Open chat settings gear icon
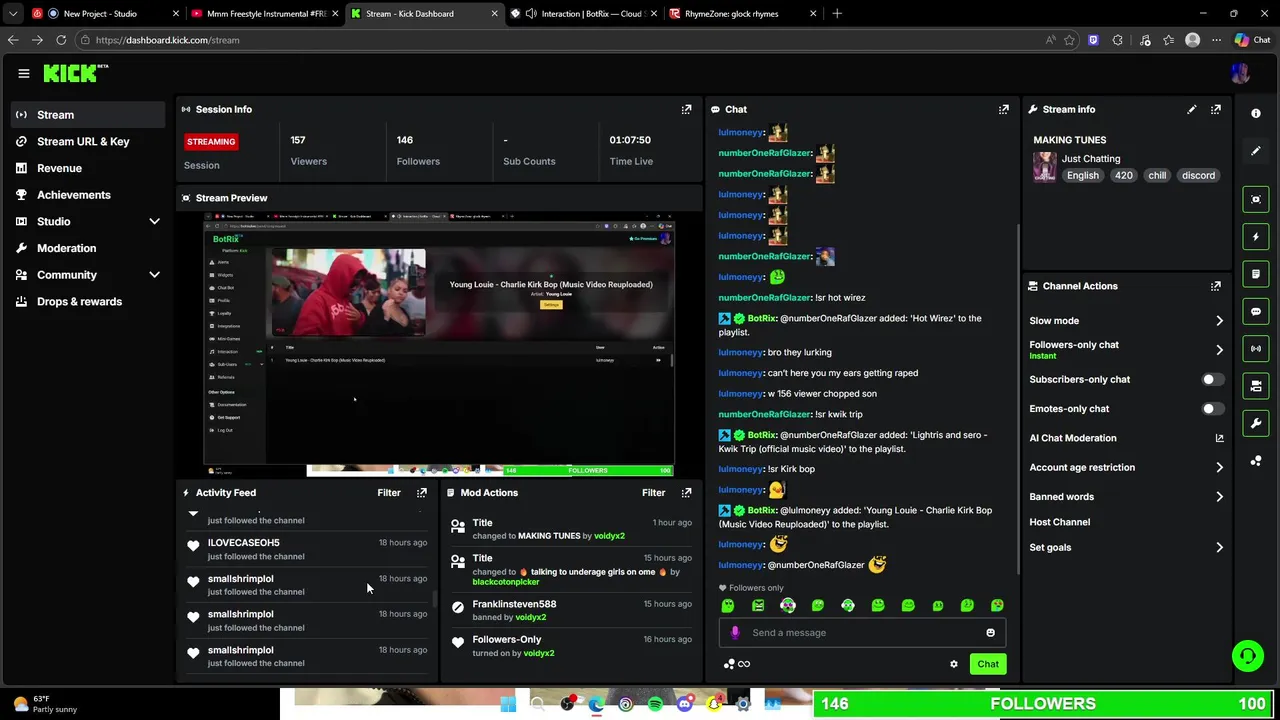The width and height of the screenshot is (1280, 720). [x=953, y=664]
